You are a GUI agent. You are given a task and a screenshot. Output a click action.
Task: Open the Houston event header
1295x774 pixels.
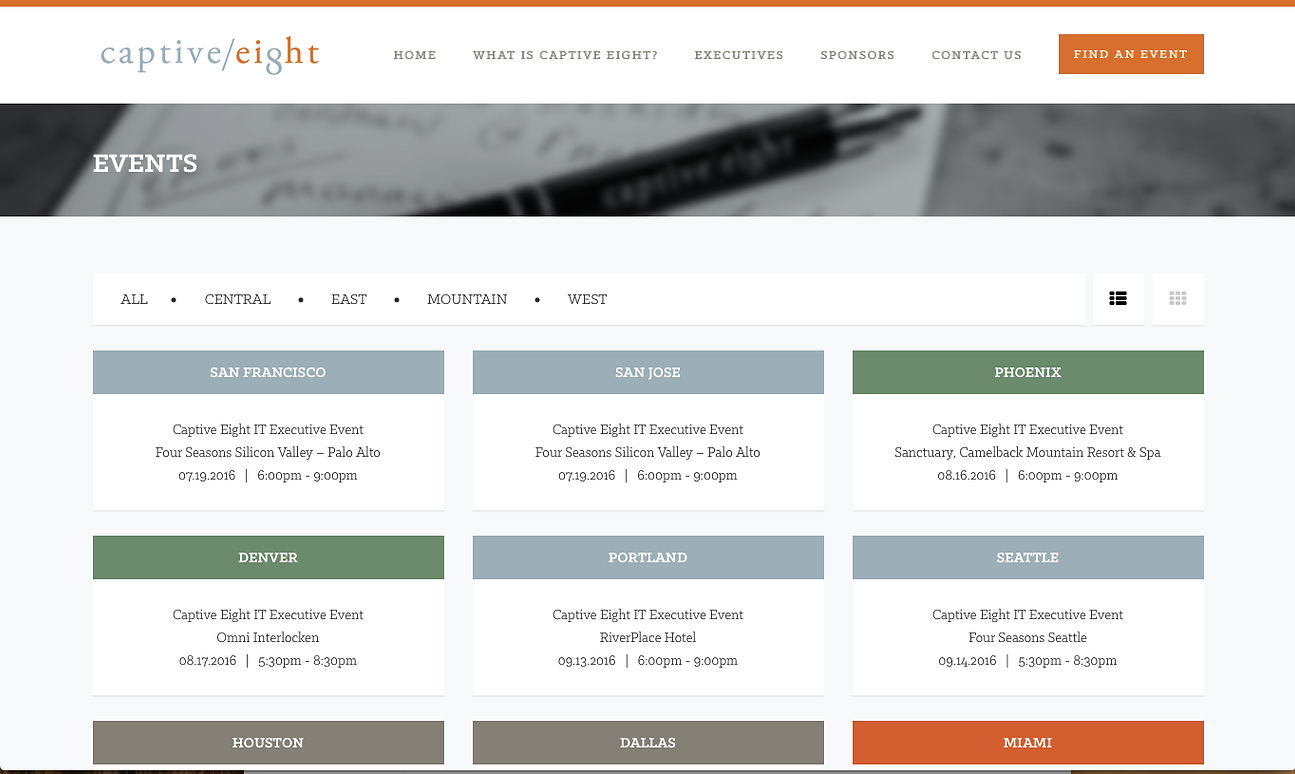pyautogui.click(x=268, y=743)
